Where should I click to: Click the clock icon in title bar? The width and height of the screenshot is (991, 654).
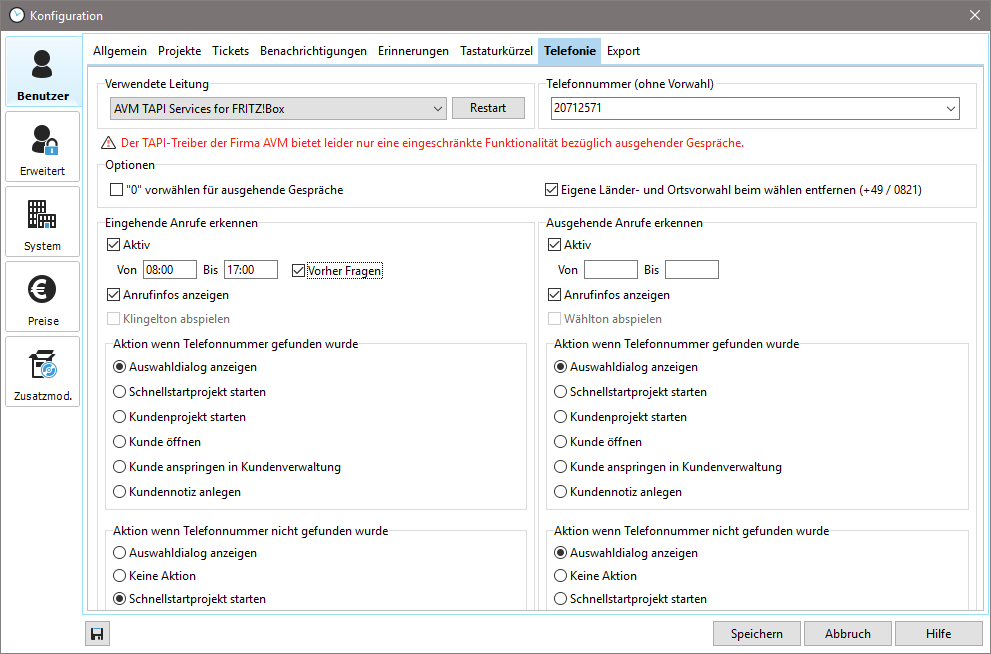click(x=16, y=15)
